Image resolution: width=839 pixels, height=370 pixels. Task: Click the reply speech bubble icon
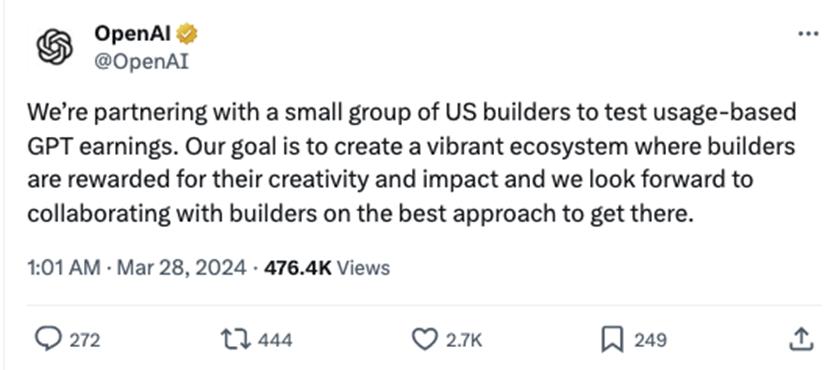(x=47, y=339)
